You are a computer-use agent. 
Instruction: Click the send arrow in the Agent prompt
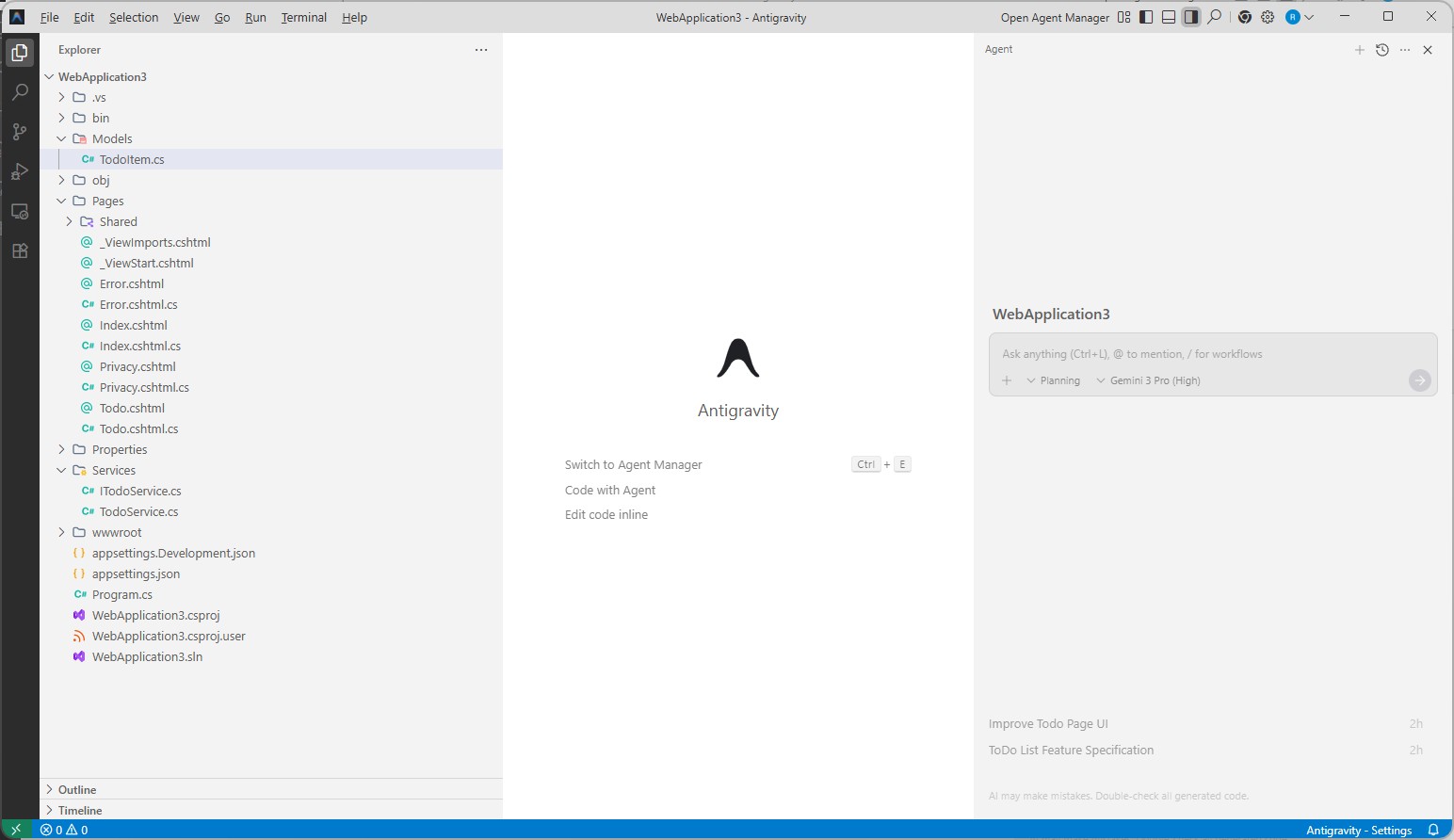point(1420,380)
